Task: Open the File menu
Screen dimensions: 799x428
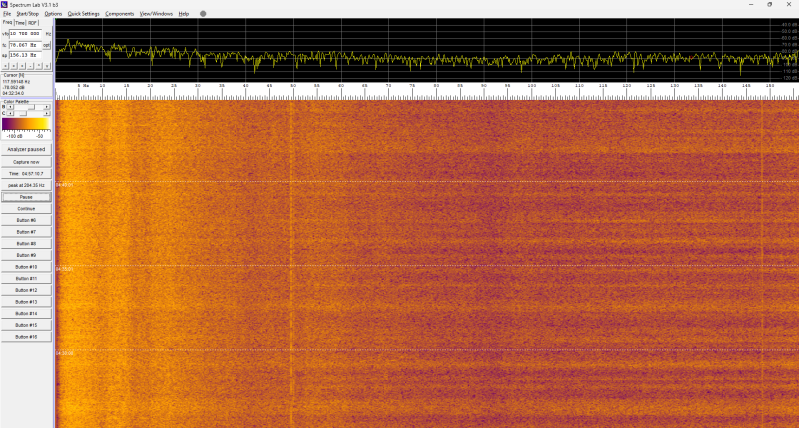Action: tap(7, 14)
